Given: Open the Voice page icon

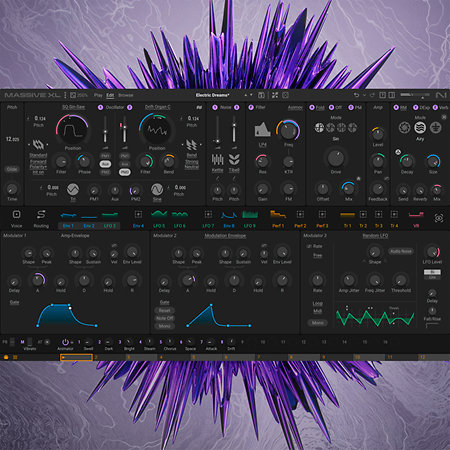Looking at the screenshot, I should (16, 215).
